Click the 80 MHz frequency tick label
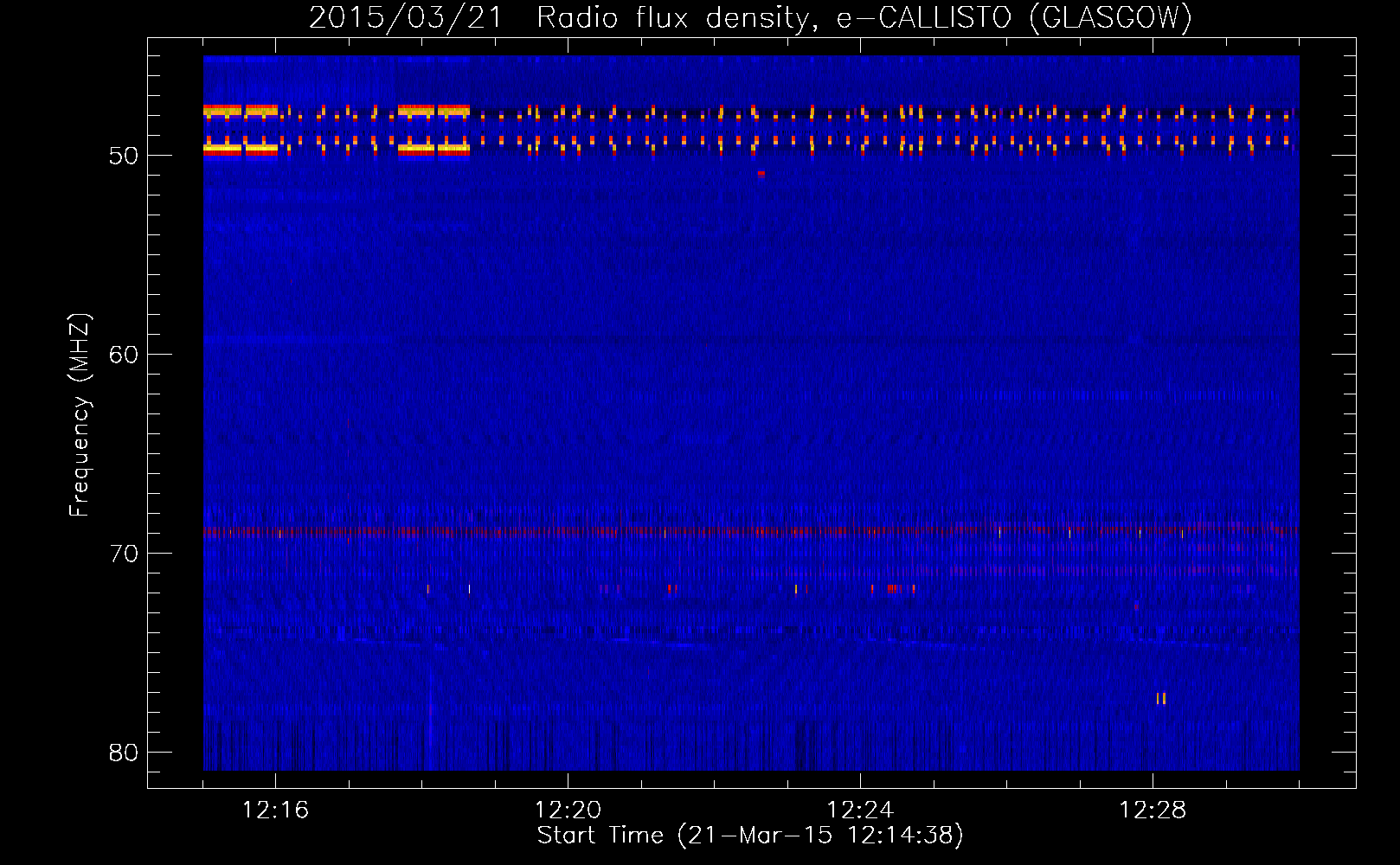Viewport: 1400px width, 865px height. pyautogui.click(x=124, y=753)
